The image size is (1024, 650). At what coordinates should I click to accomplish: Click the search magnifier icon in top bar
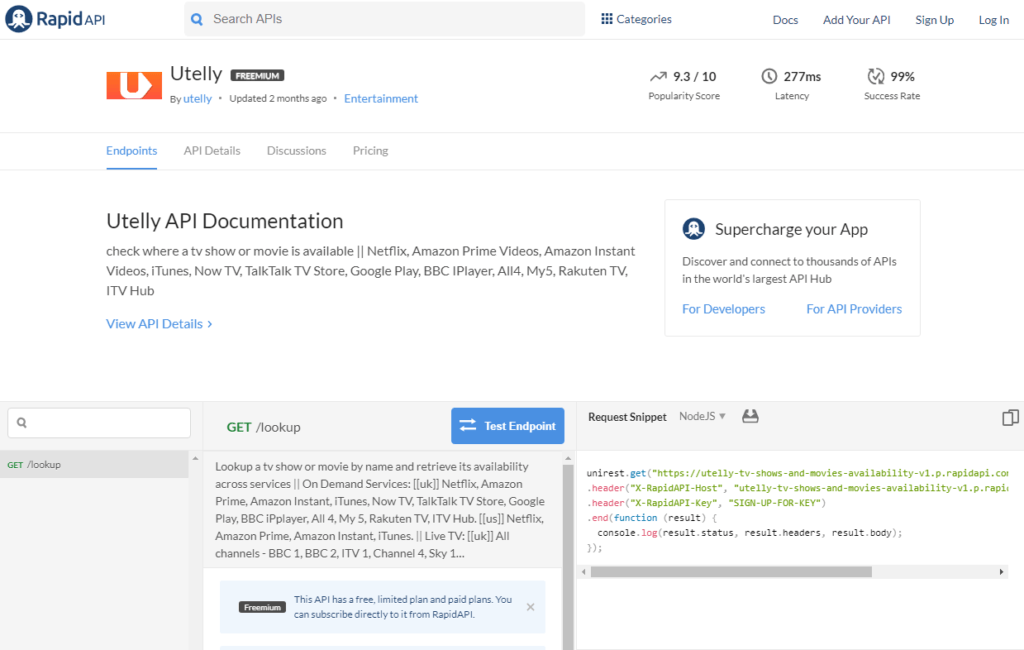197,20
